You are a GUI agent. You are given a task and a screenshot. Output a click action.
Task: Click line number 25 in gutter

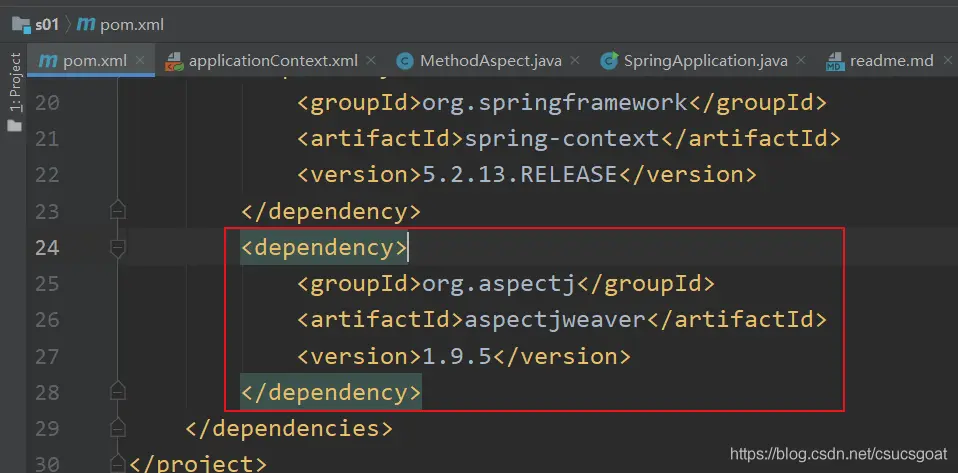click(x=47, y=284)
